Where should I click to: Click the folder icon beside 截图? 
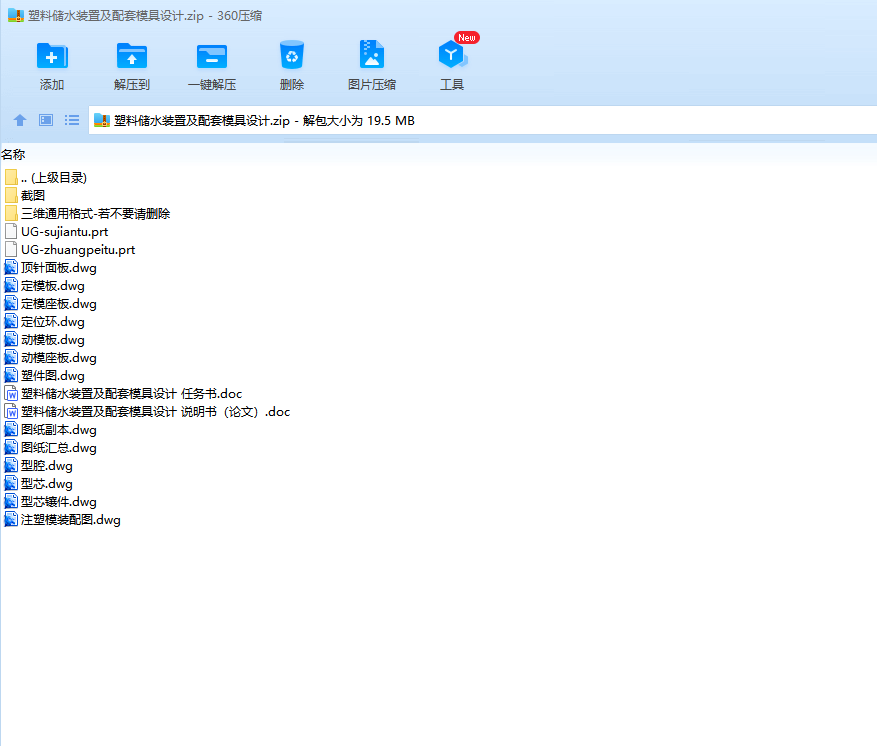pyautogui.click(x=11, y=196)
